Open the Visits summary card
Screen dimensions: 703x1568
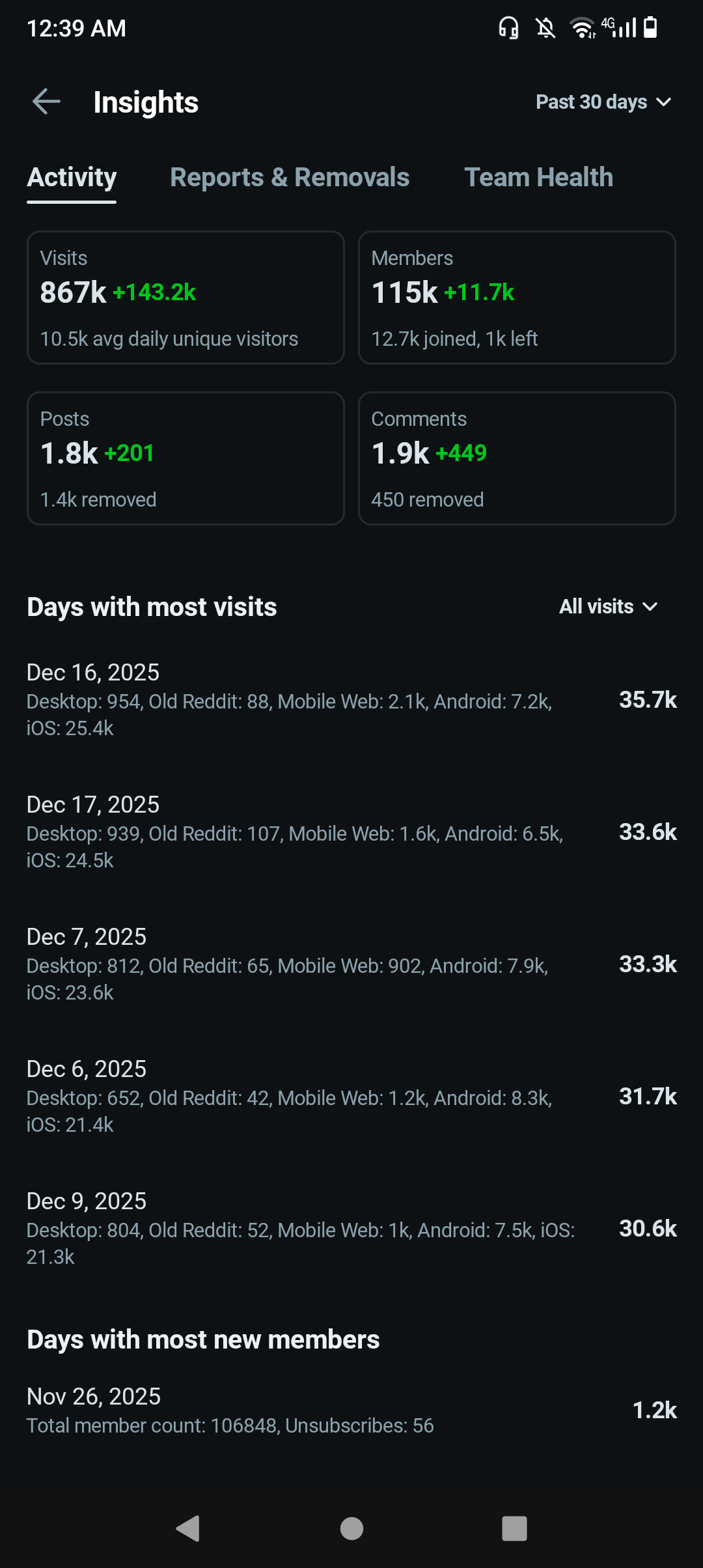(186, 298)
